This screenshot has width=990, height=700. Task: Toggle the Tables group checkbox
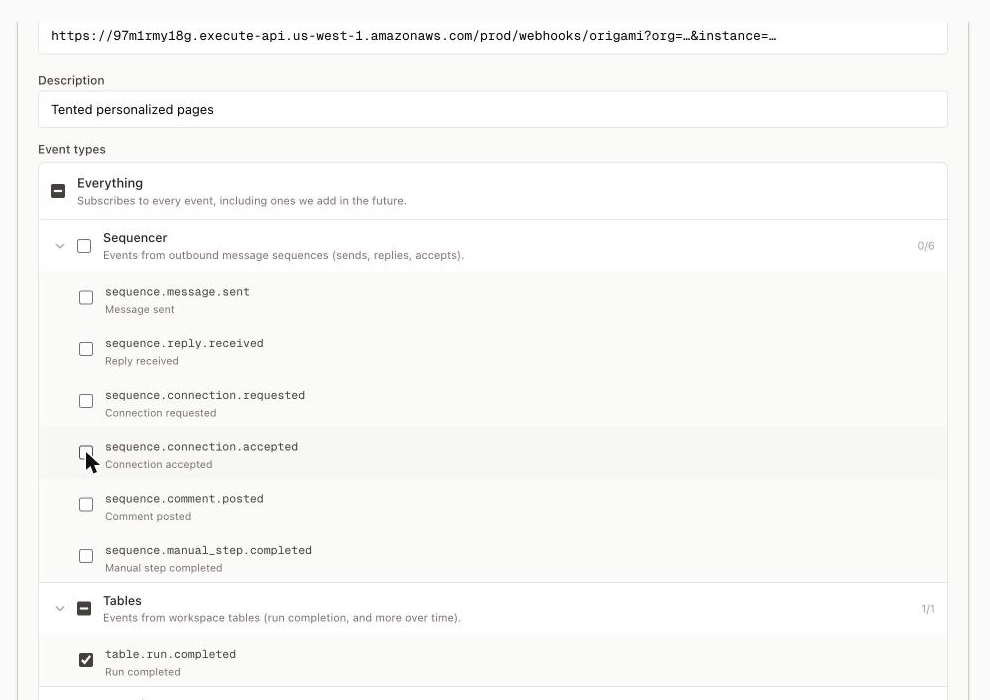click(84, 608)
